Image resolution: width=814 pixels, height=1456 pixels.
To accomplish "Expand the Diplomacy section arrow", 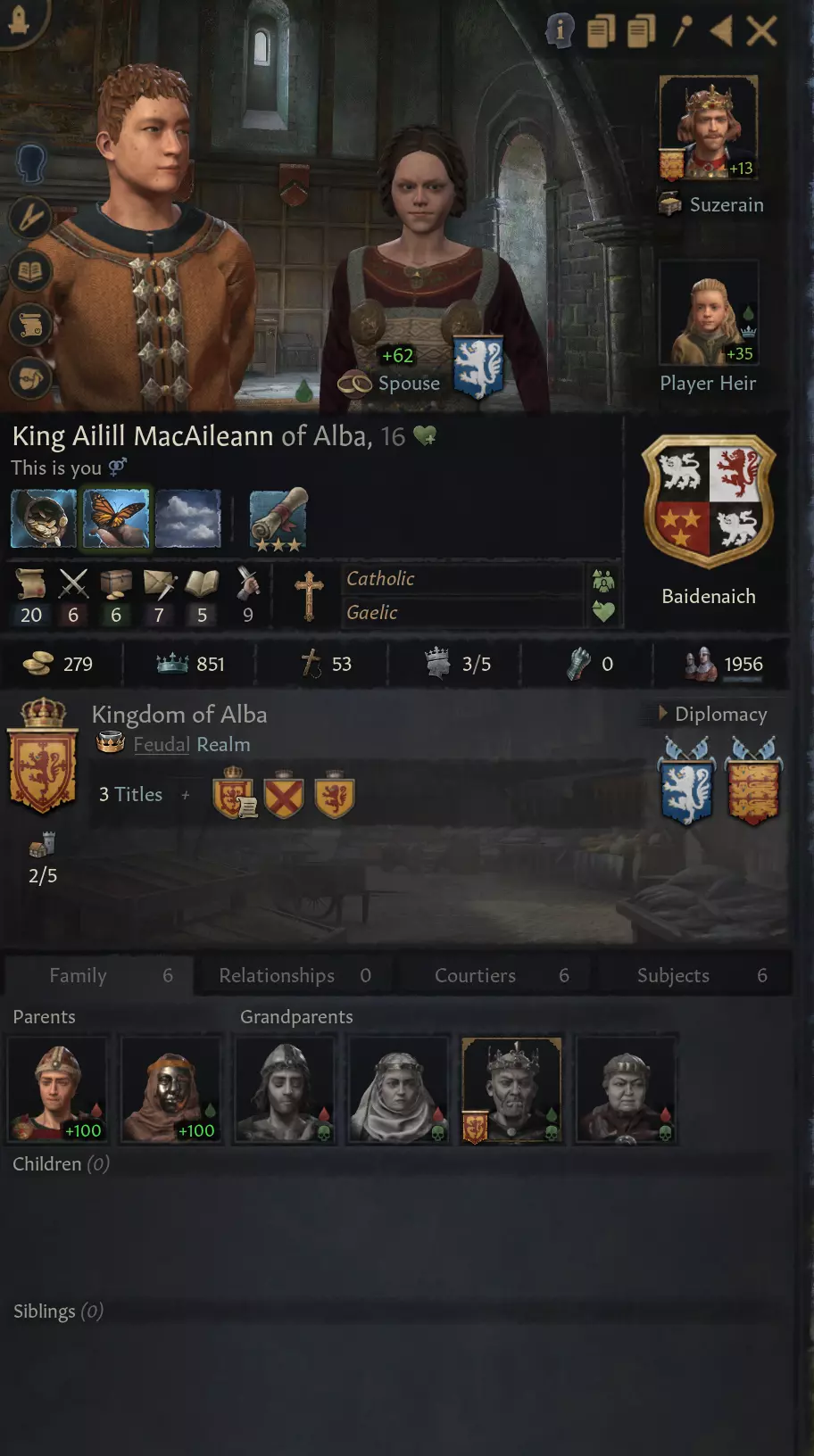I will [663, 714].
